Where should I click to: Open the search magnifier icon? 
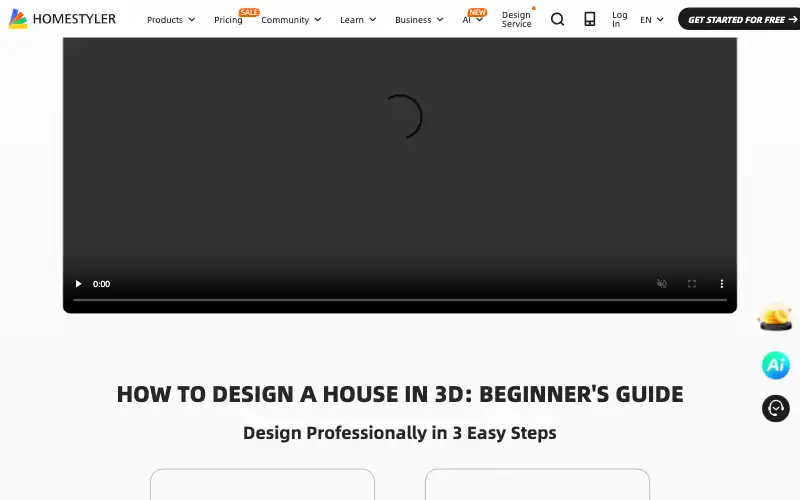(558, 19)
